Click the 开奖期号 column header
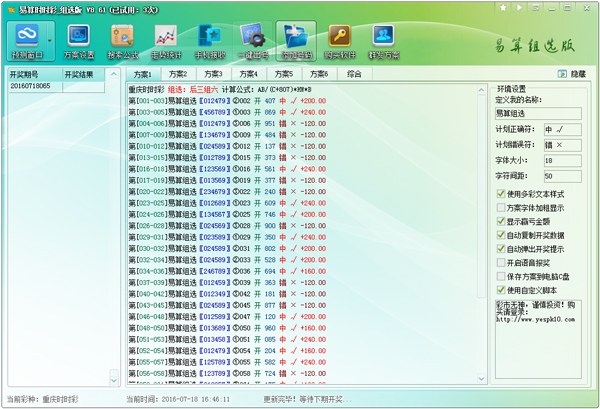The image size is (600, 409). point(26,74)
